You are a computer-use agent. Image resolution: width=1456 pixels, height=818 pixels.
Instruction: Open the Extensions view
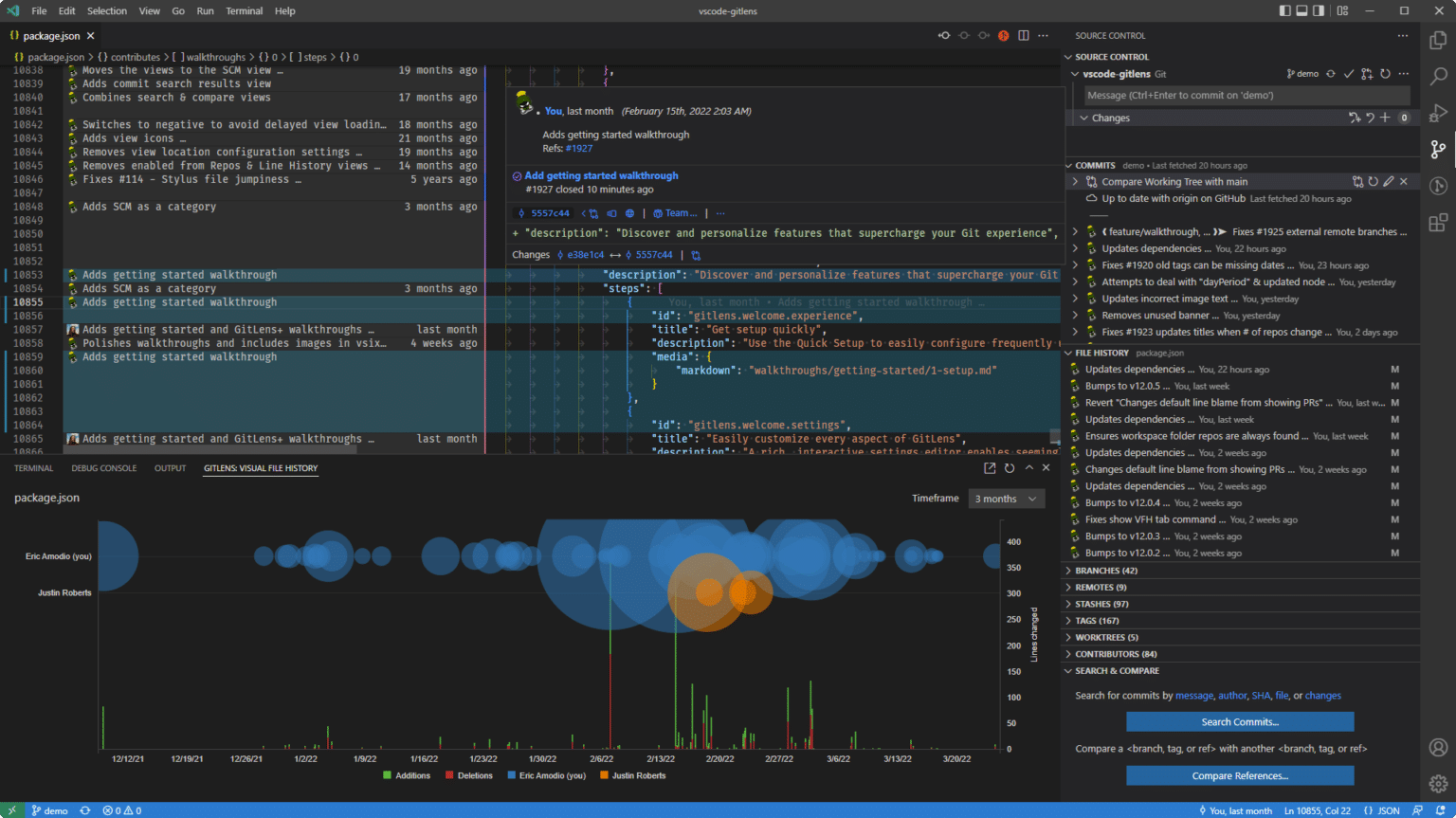[1438, 224]
